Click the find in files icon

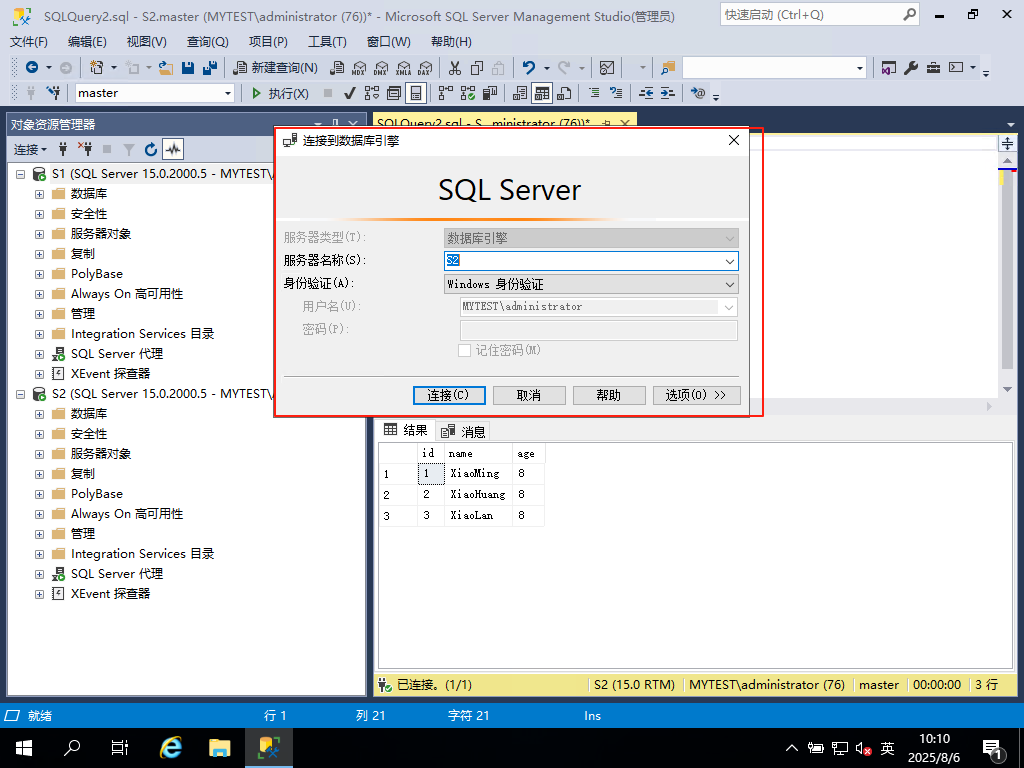667,67
